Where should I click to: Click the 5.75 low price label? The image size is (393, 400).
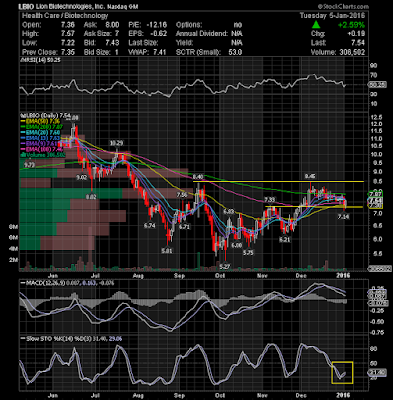click(x=248, y=253)
